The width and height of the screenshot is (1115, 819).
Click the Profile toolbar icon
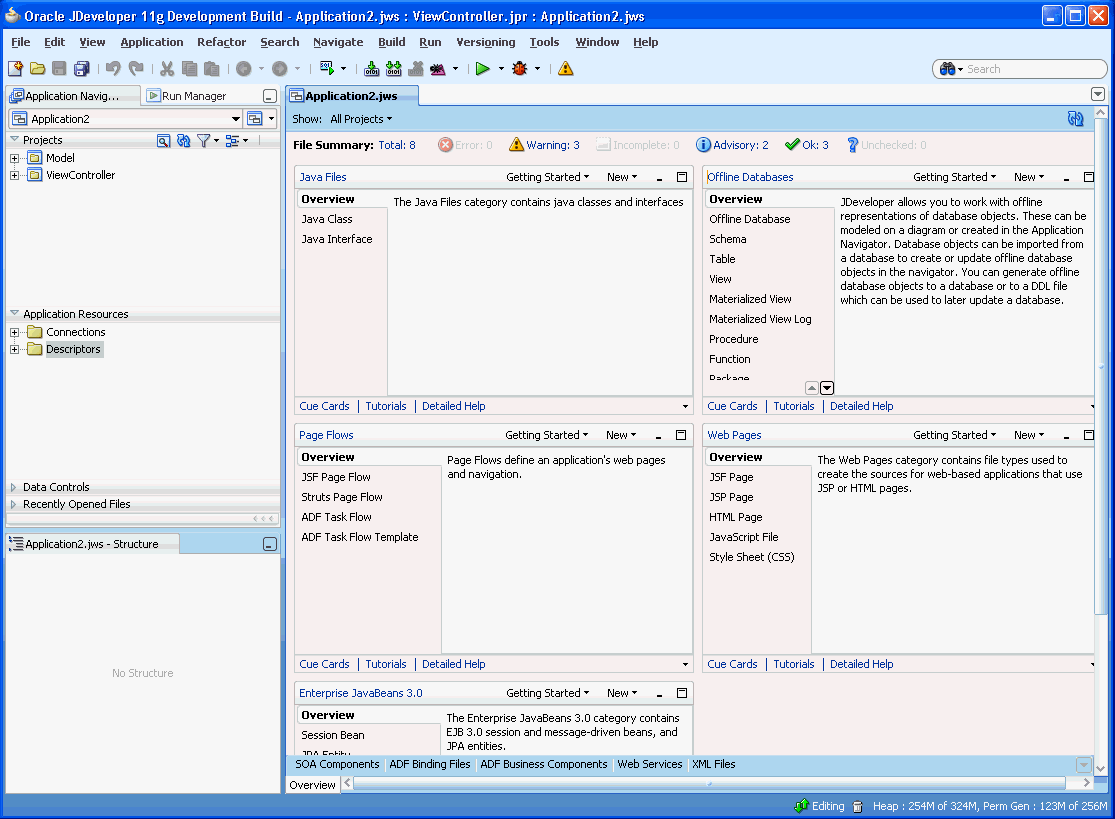(438, 69)
